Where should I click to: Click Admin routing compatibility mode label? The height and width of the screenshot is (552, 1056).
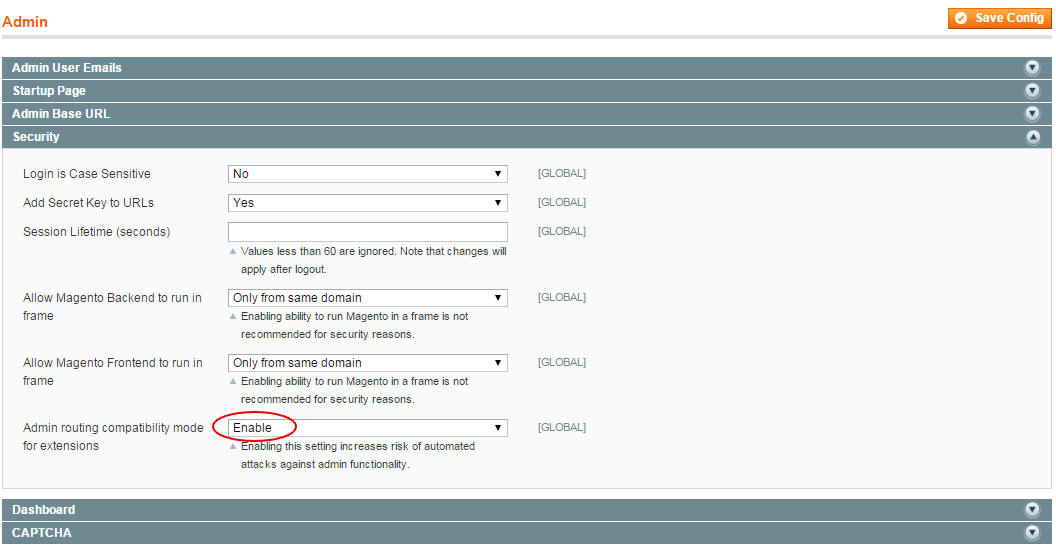tap(113, 437)
